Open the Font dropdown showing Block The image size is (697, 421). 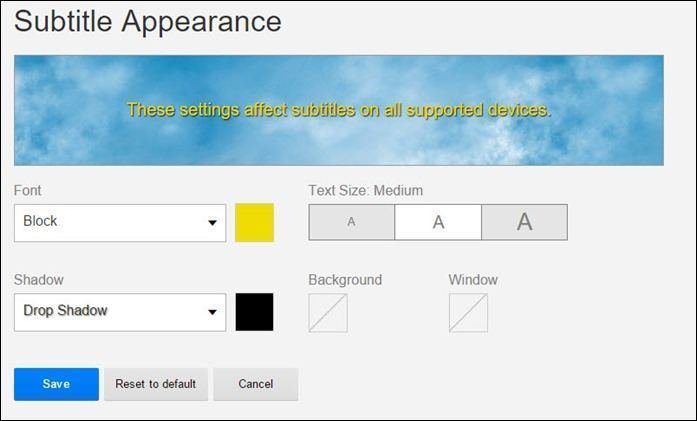pyautogui.click(x=120, y=223)
